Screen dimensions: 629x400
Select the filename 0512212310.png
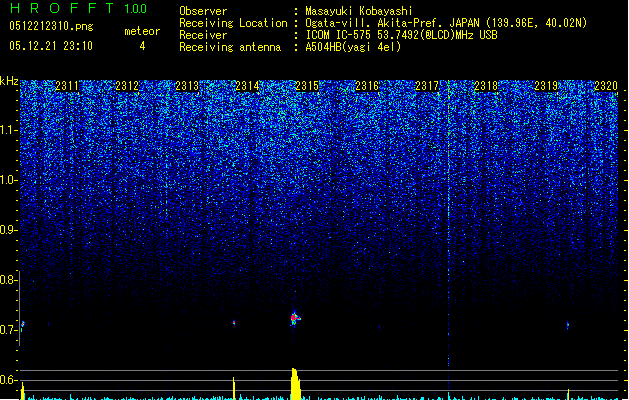pyautogui.click(x=51, y=26)
